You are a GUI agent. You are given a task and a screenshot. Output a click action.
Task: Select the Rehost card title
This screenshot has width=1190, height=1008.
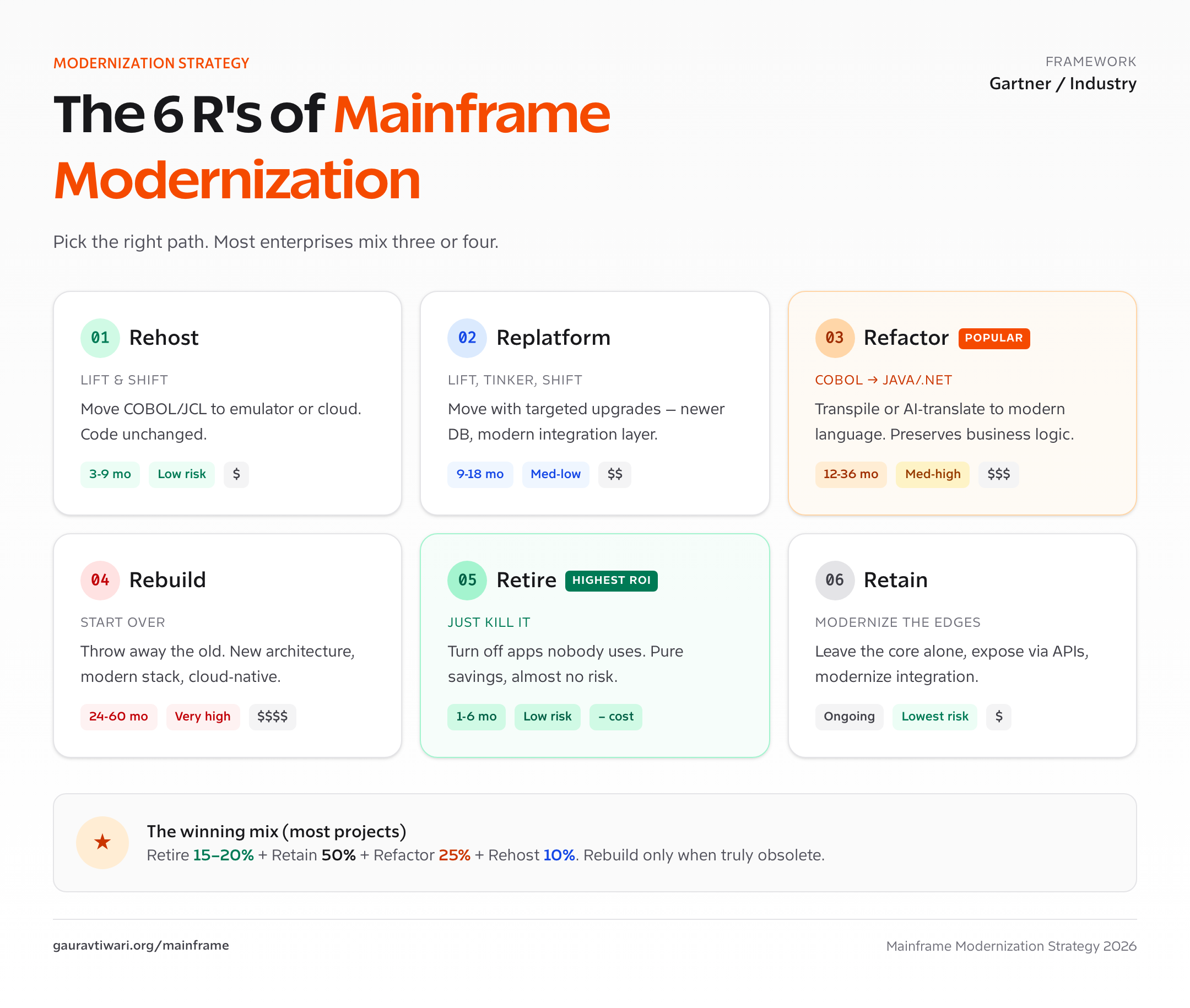pyautogui.click(x=164, y=338)
